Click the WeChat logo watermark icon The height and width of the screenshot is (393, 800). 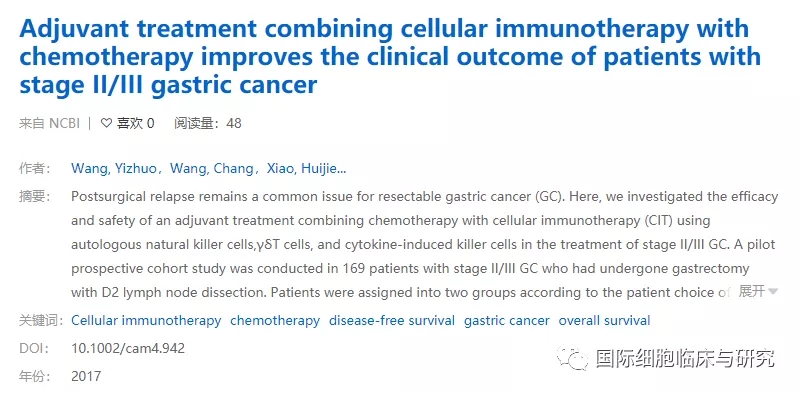tap(572, 357)
